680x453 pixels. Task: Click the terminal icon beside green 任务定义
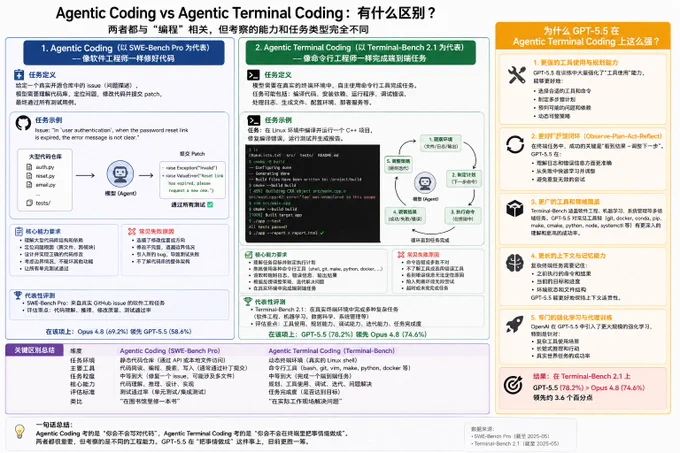click(x=253, y=75)
